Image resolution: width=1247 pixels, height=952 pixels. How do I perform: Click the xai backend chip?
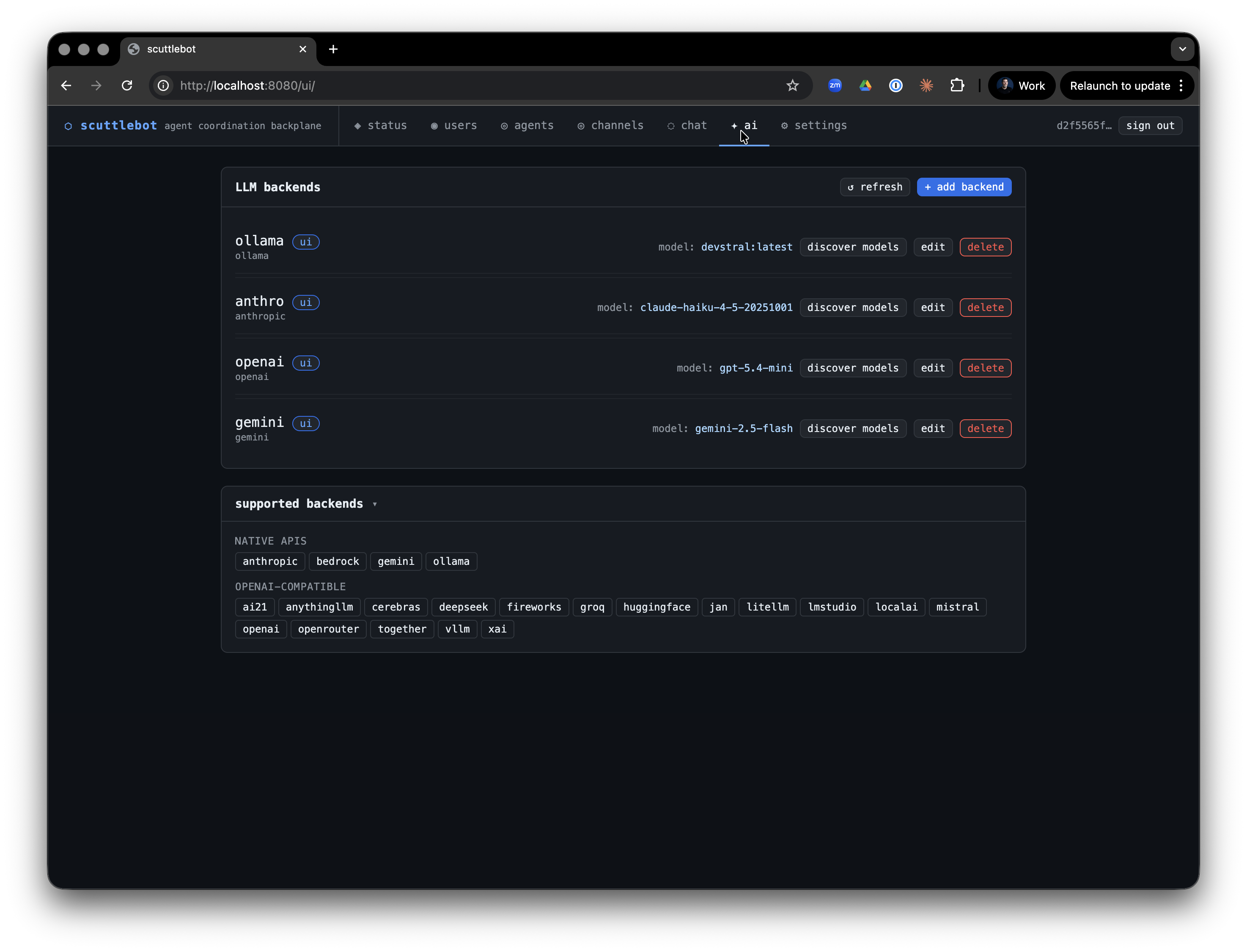point(497,630)
